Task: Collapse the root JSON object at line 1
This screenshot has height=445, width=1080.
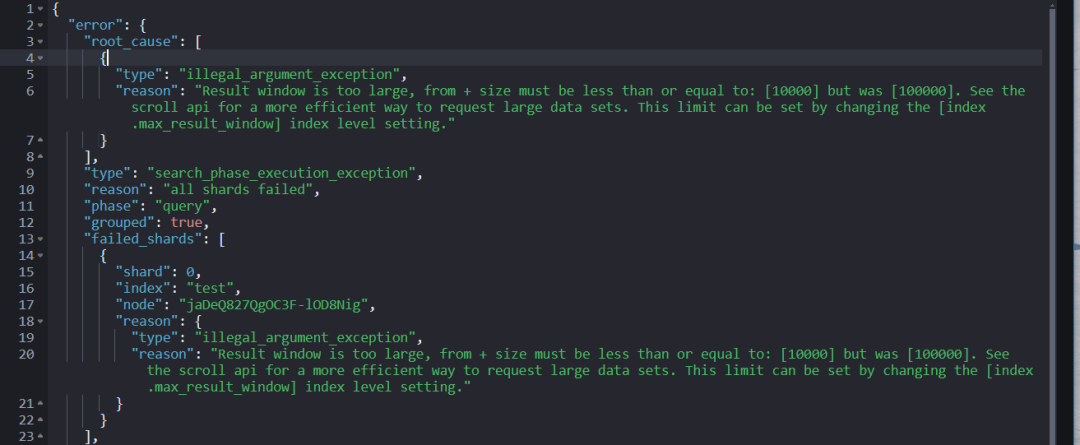Action: coord(39,8)
